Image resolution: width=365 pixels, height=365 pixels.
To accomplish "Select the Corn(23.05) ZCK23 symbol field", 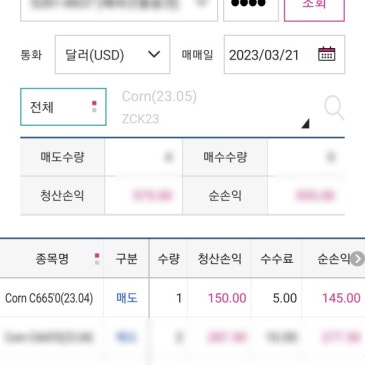I will click(213, 108).
